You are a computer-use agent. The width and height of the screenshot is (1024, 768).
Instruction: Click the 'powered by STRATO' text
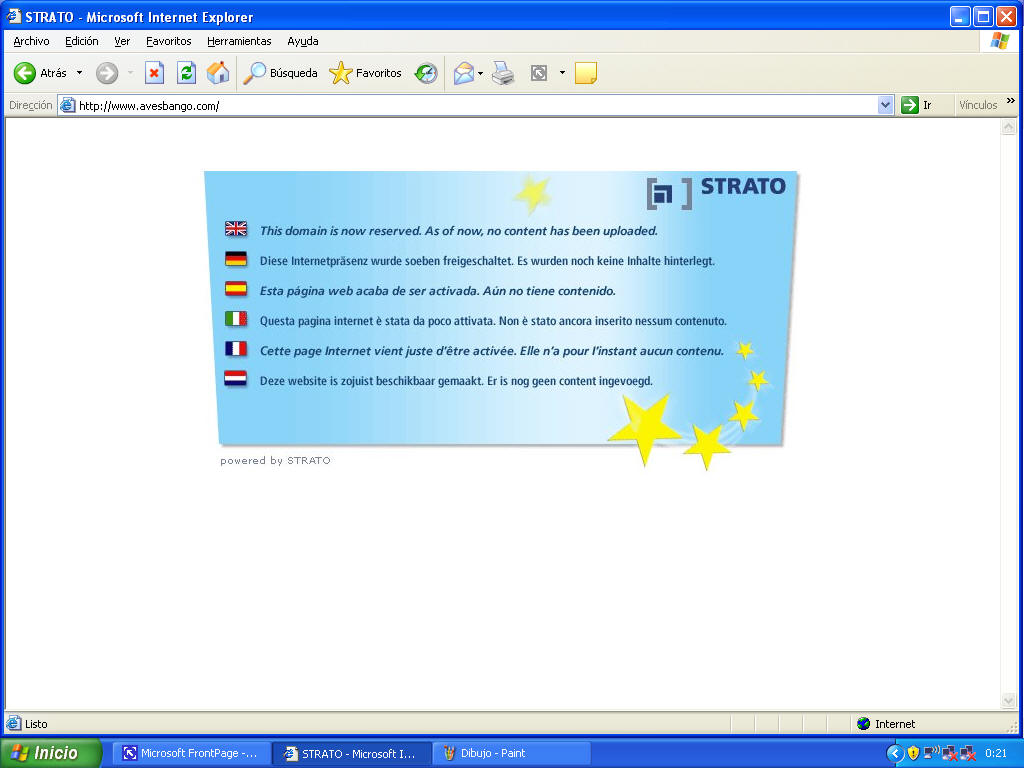click(x=275, y=460)
